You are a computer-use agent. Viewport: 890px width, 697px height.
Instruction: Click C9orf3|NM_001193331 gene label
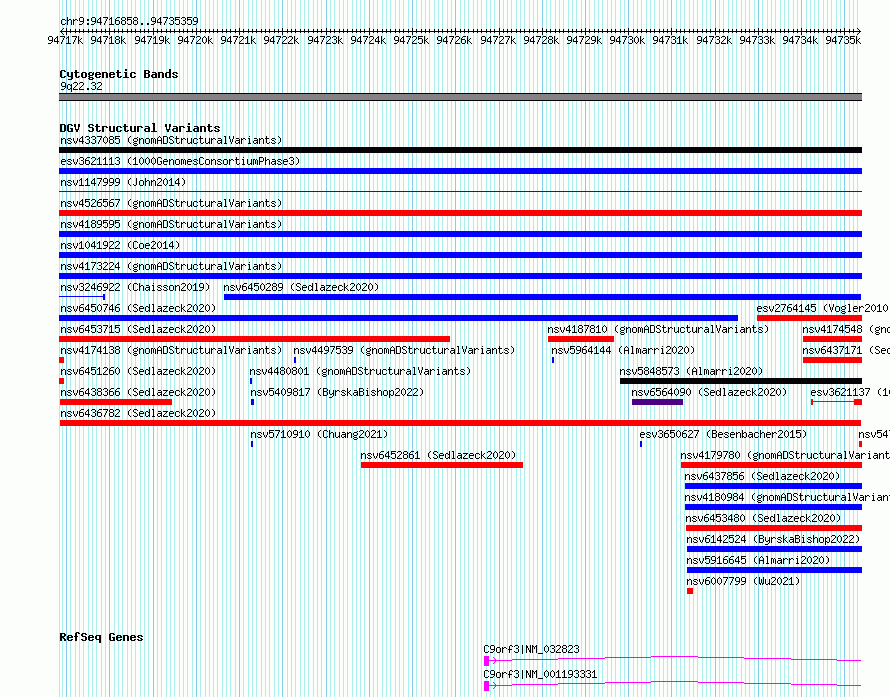coord(540,674)
